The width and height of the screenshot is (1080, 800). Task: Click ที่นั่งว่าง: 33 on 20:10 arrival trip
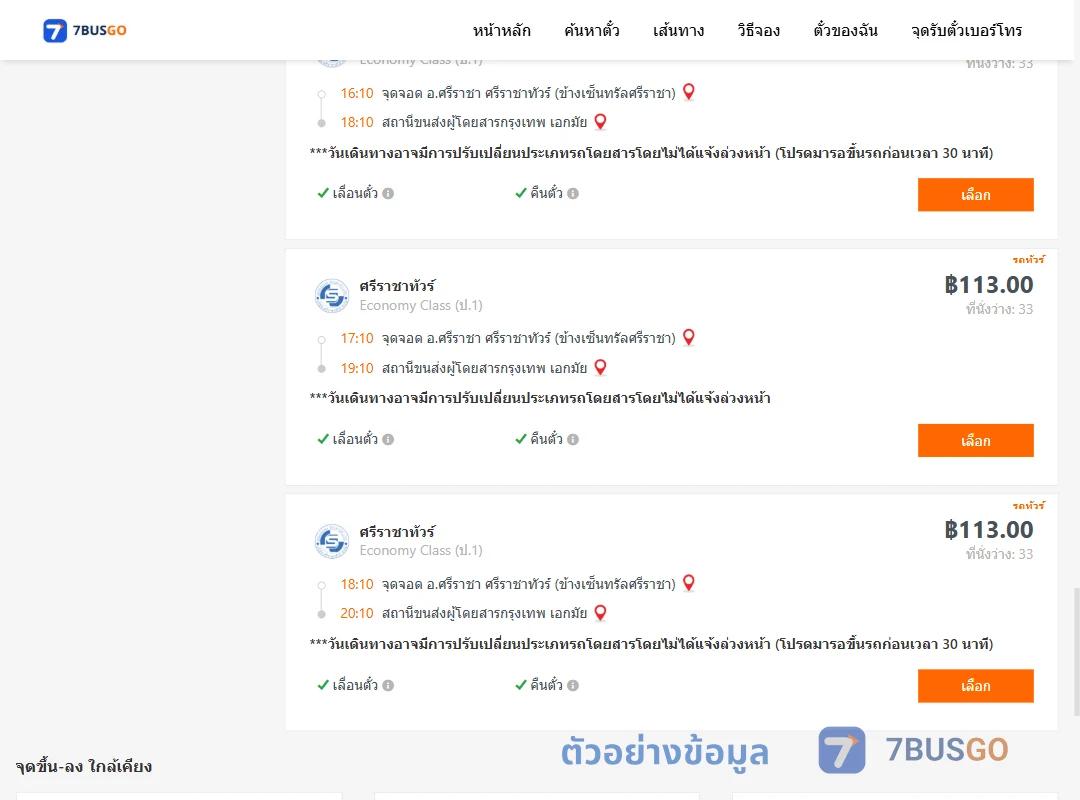point(999,554)
